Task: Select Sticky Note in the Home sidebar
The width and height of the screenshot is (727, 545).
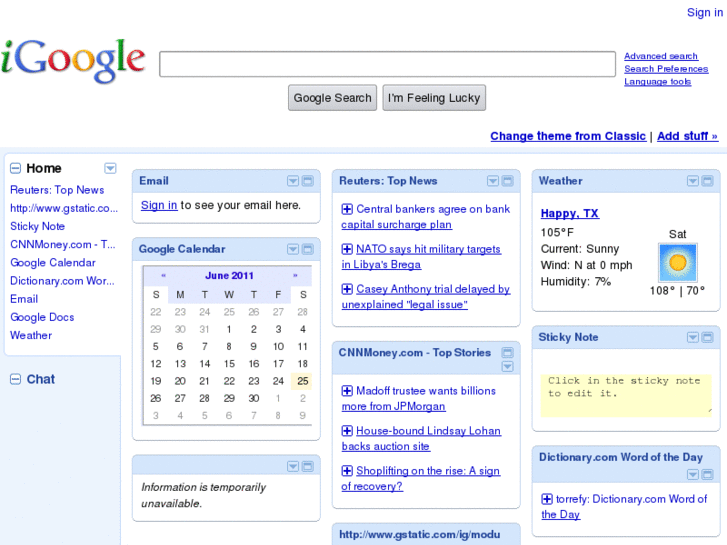Action: [38, 226]
